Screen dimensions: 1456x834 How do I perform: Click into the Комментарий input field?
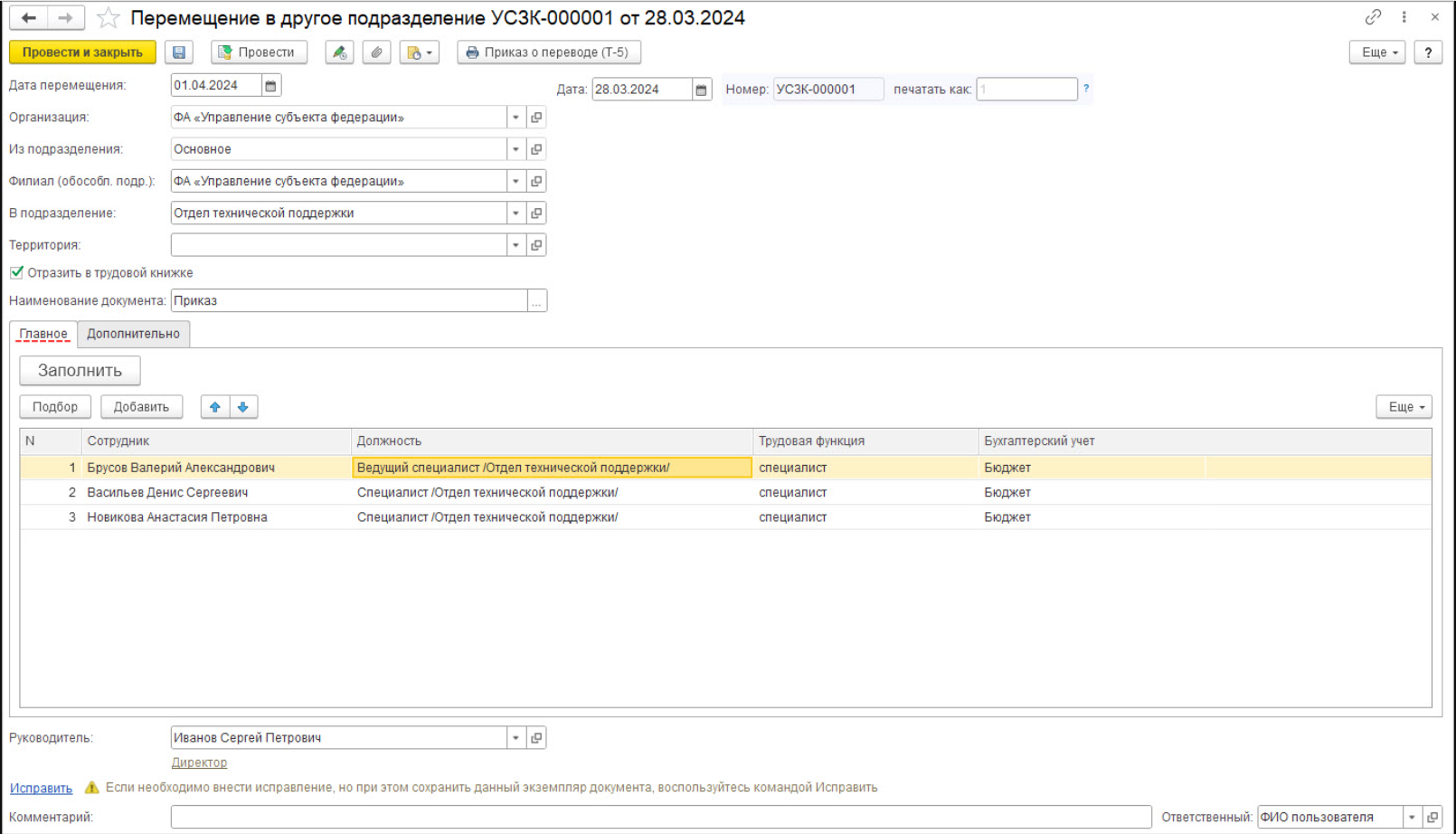click(661, 817)
